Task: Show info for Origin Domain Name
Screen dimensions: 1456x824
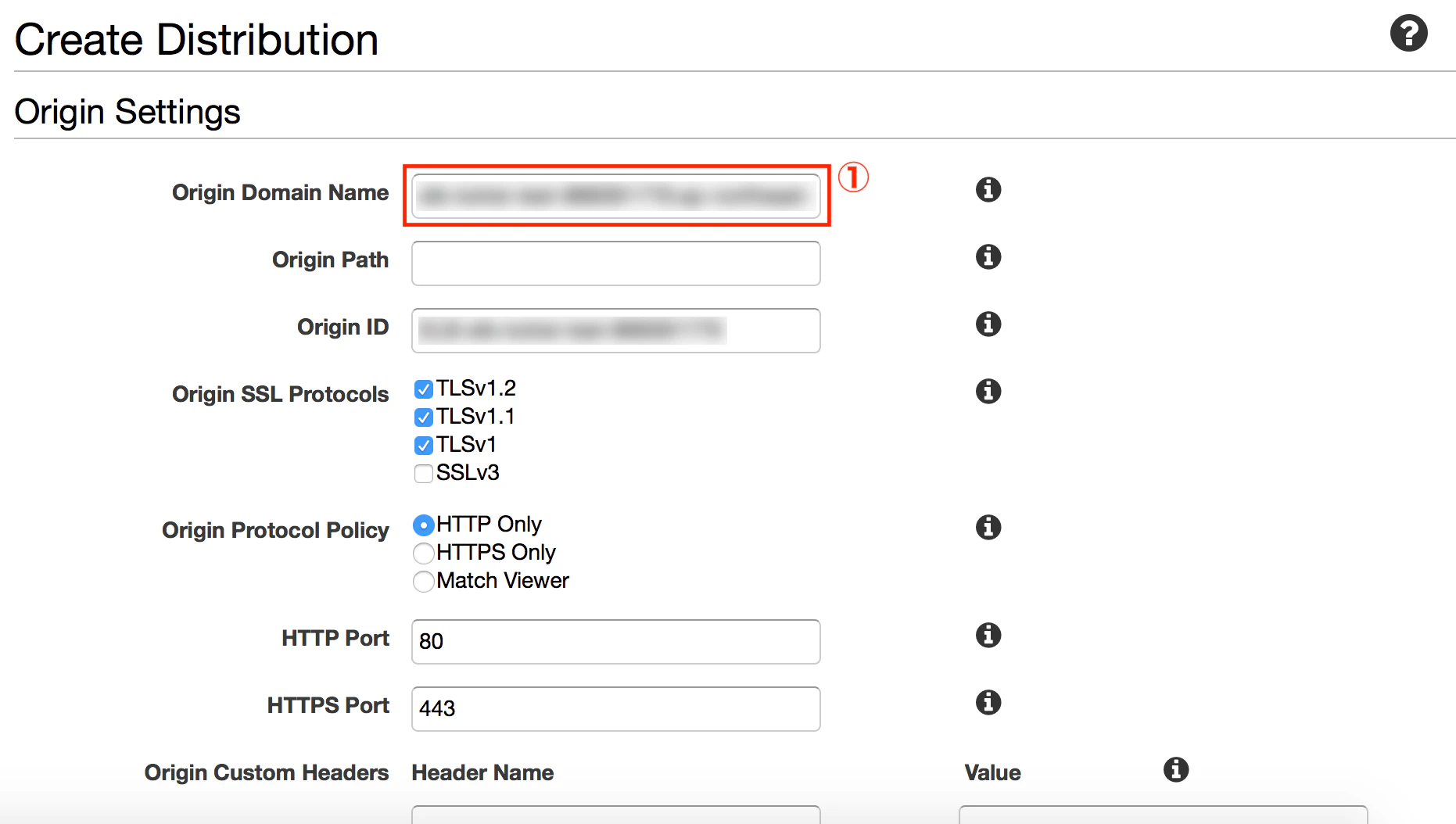Action: [x=988, y=189]
